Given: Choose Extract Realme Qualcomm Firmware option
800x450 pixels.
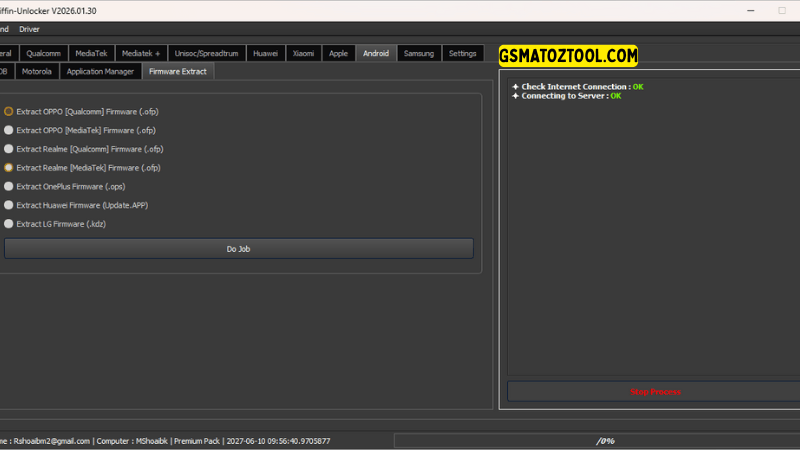Looking at the screenshot, I should pos(9,149).
